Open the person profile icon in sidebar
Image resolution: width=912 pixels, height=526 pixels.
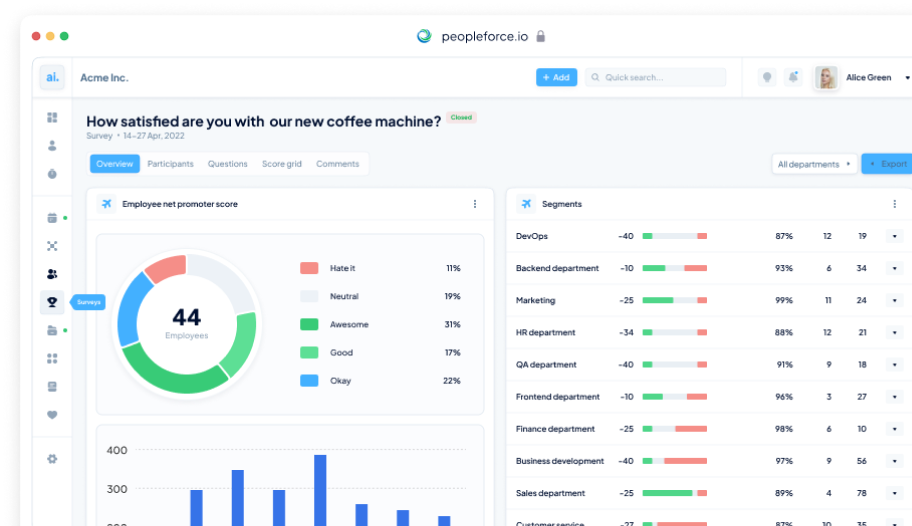pyautogui.click(x=52, y=145)
